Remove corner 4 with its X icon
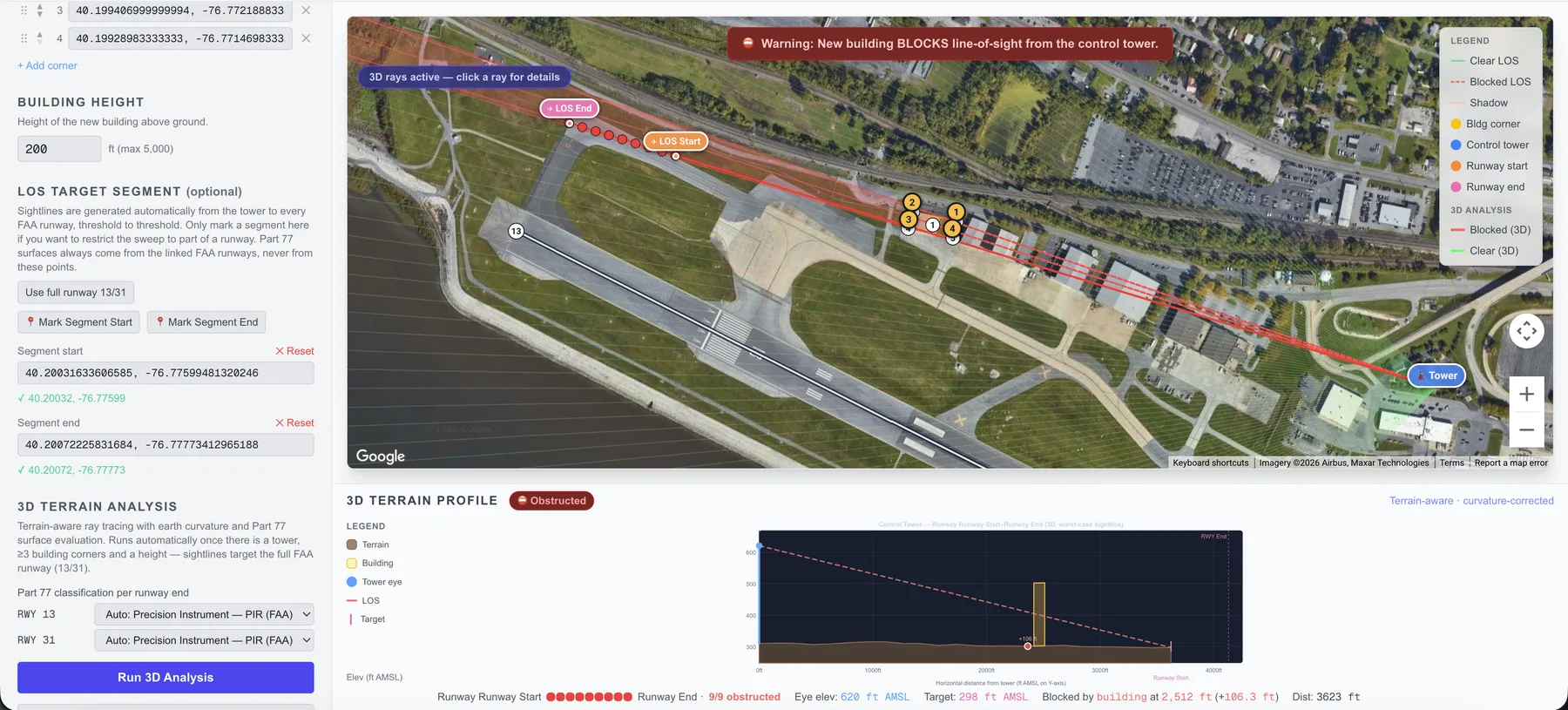 [x=306, y=38]
